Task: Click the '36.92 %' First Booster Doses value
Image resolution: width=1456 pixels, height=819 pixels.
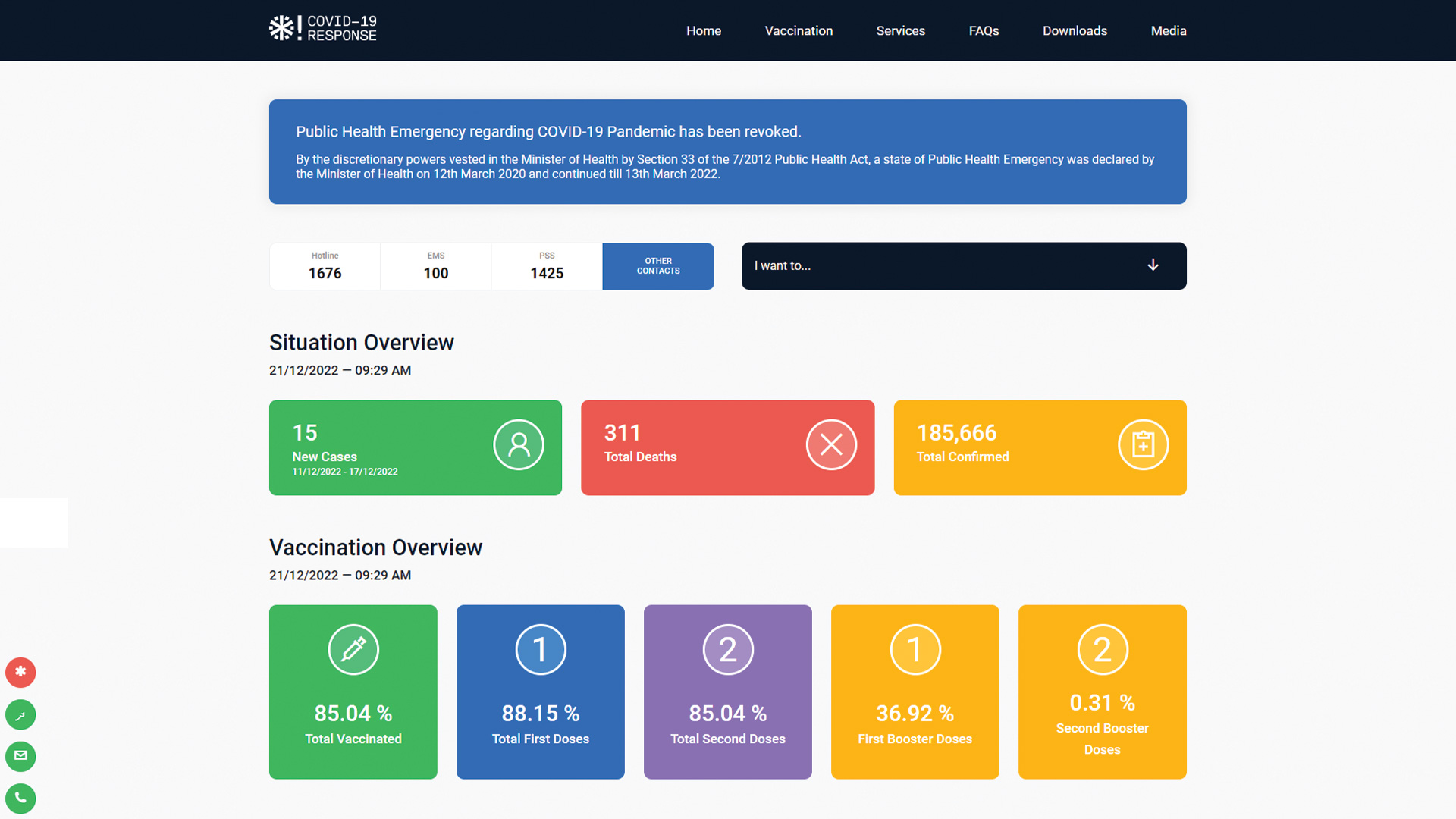Action: [x=915, y=714]
